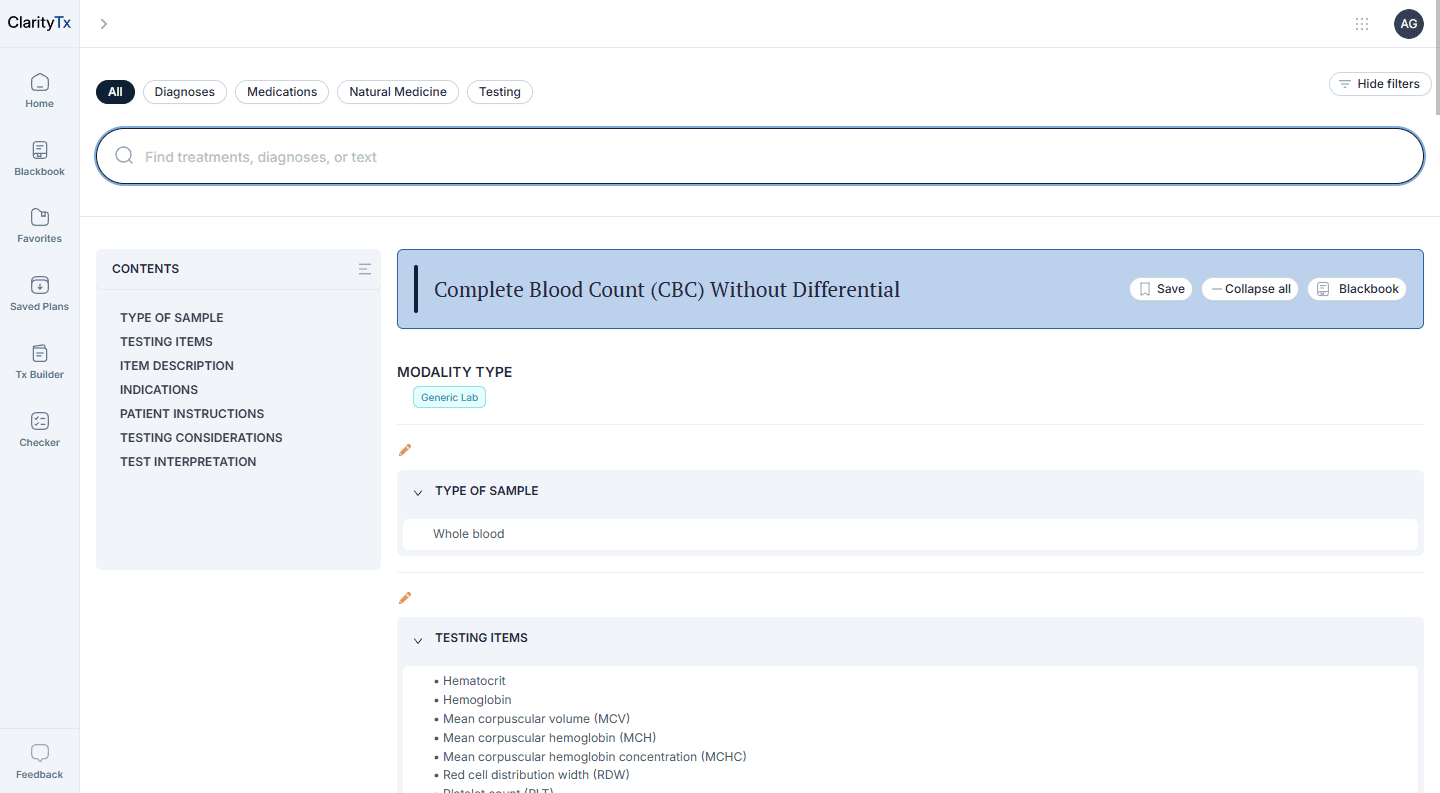This screenshot has width=1440, height=793.
Task: Collapse the Testing Items section chevron
Action: [418, 639]
